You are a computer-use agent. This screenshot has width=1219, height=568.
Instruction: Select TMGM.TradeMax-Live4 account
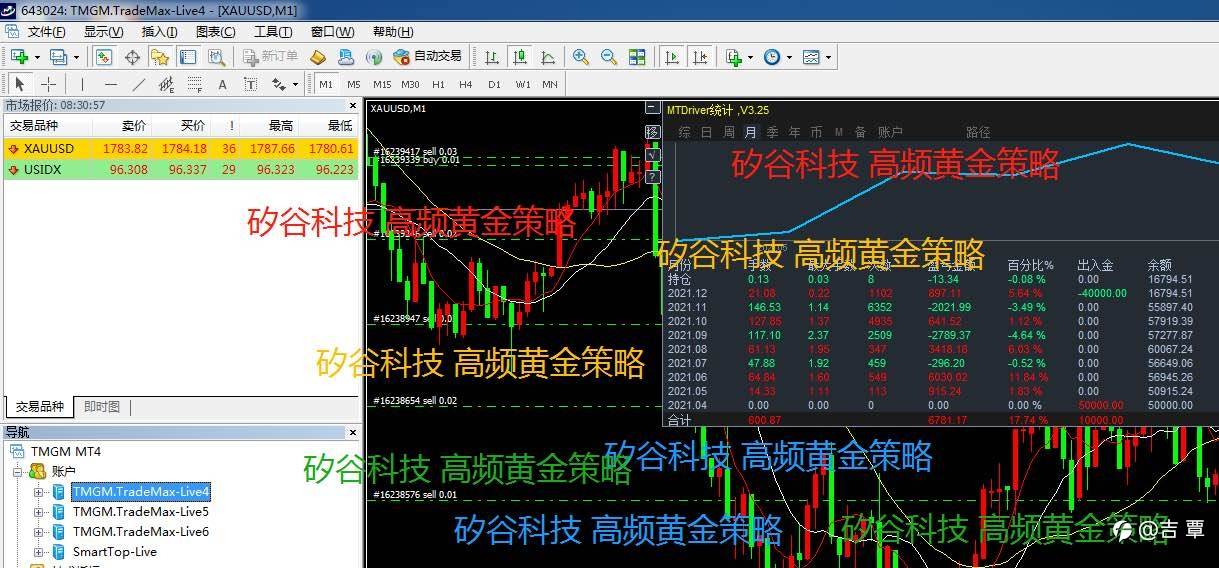pyautogui.click(x=141, y=491)
